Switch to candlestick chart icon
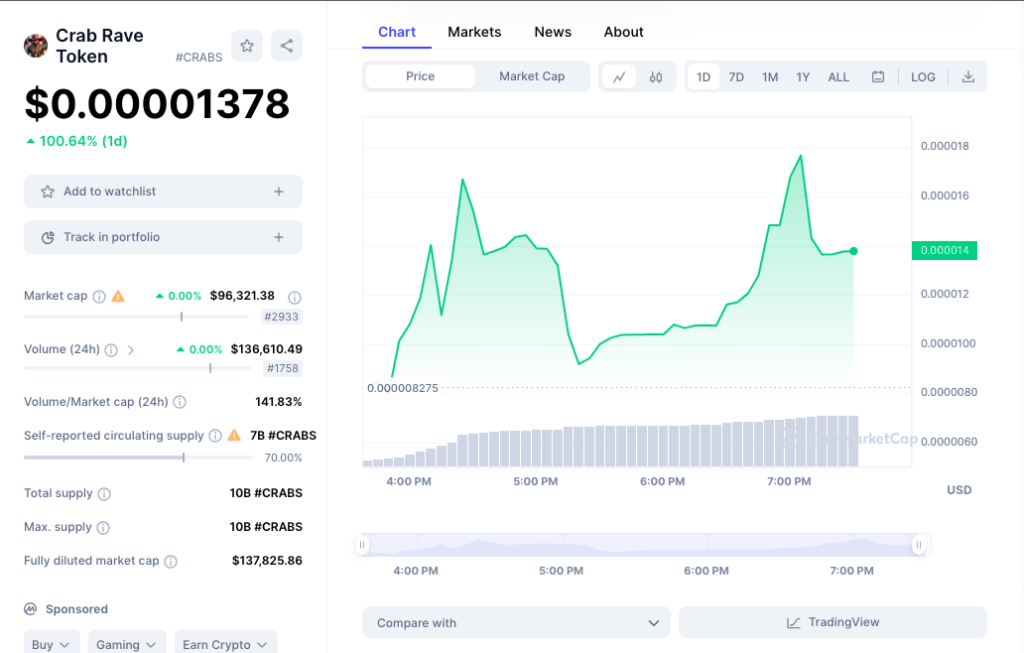This screenshot has width=1024, height=653. (655, 76)
